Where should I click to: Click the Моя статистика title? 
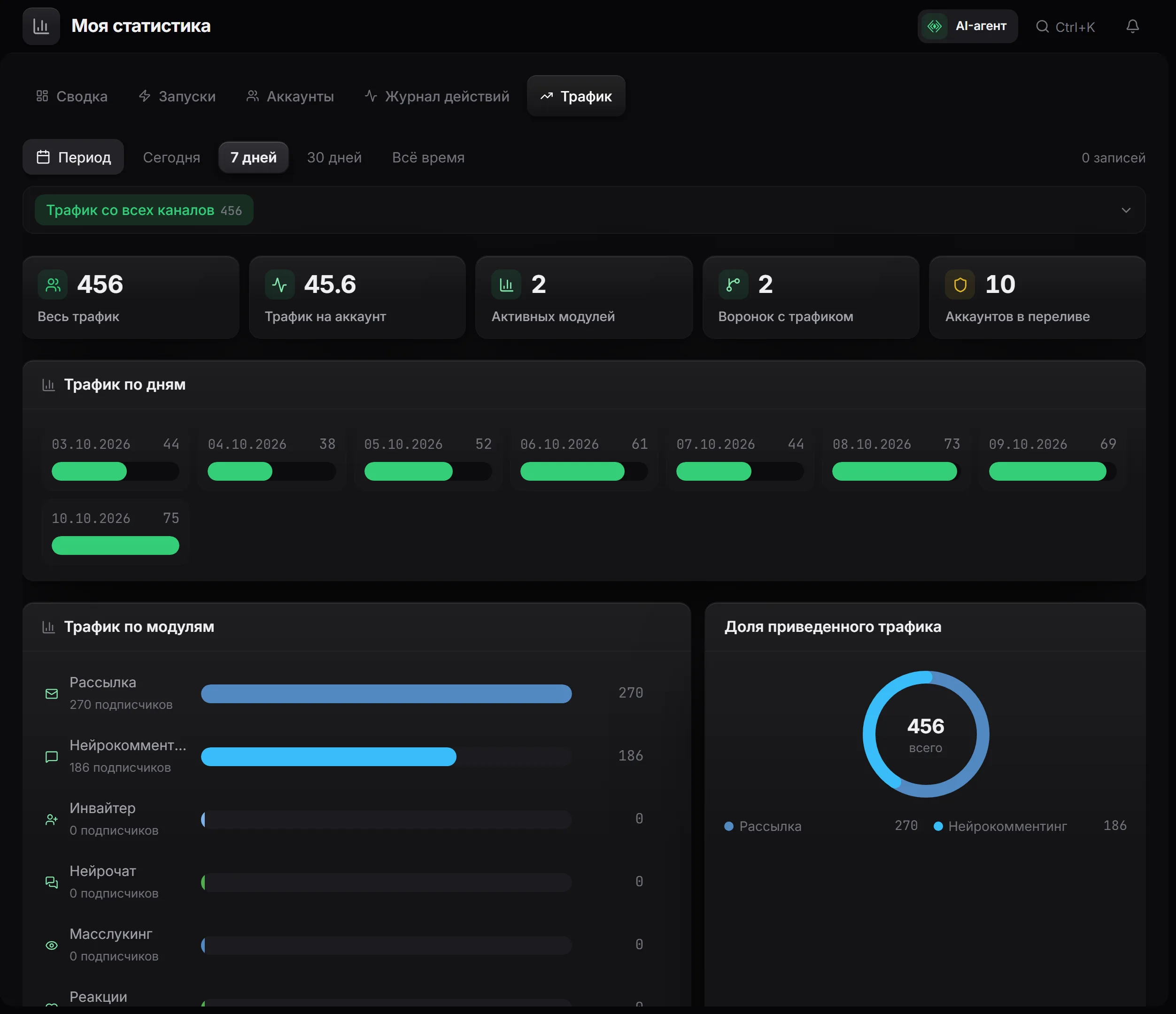141,26
